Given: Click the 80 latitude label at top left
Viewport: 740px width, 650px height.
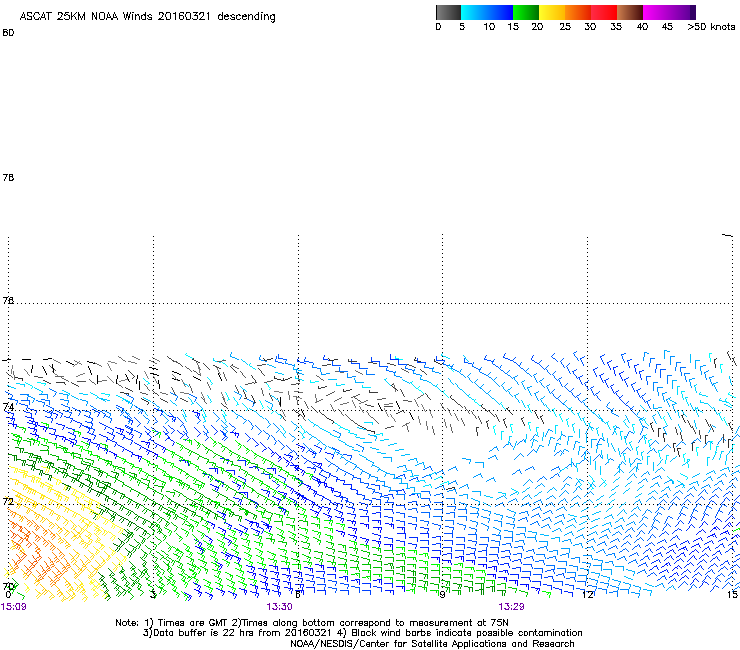Looking at the screenshot, I should click(8, 33).
